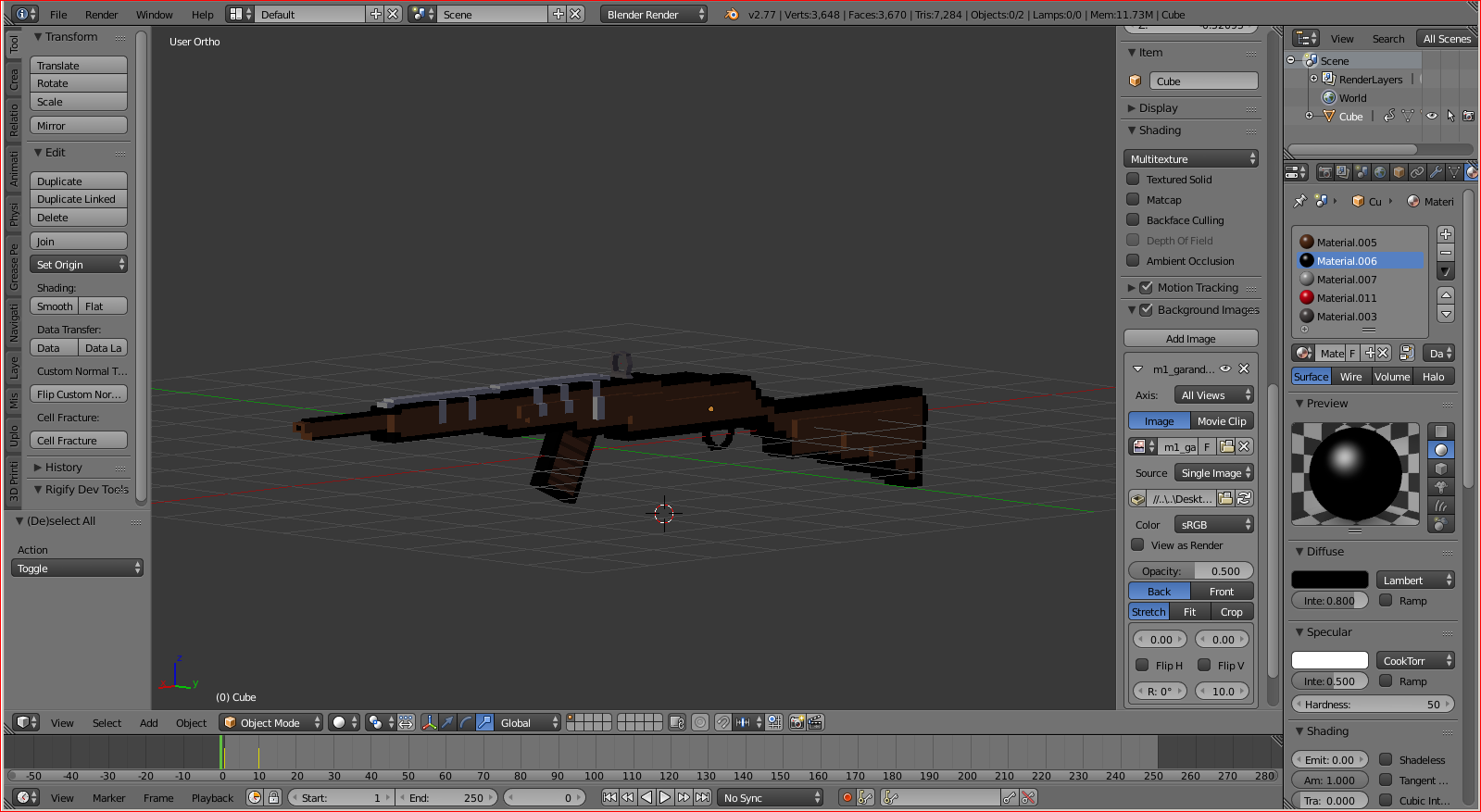Open the No Sync dropdown

point(771,797)
